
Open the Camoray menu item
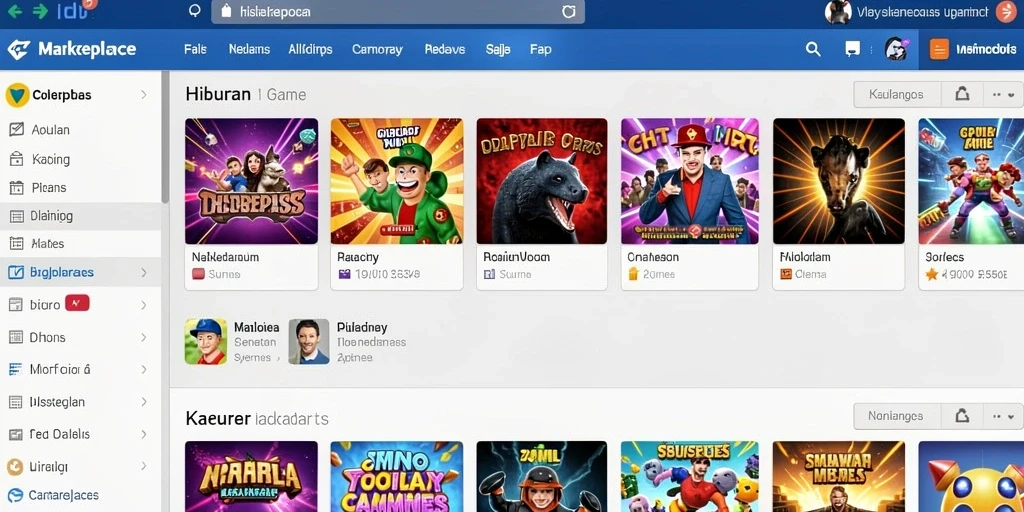click(377, 49)
